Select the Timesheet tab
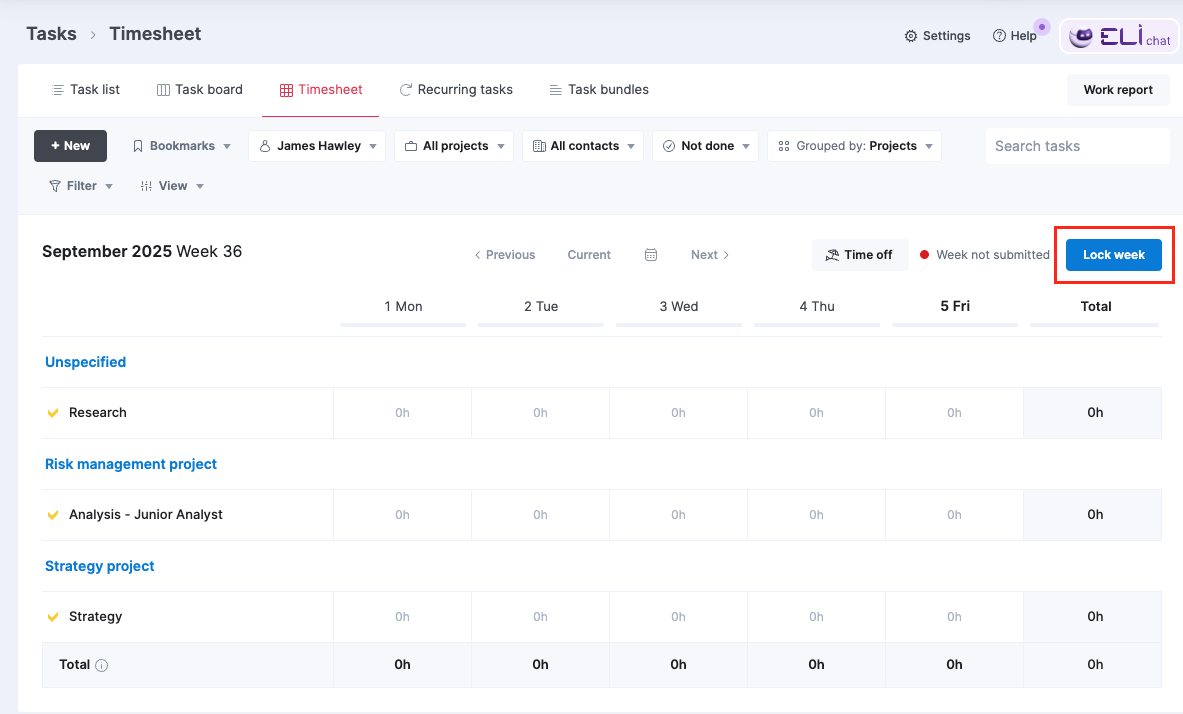The height and width of the screenshot is (714, 1183). pos(321,90)
